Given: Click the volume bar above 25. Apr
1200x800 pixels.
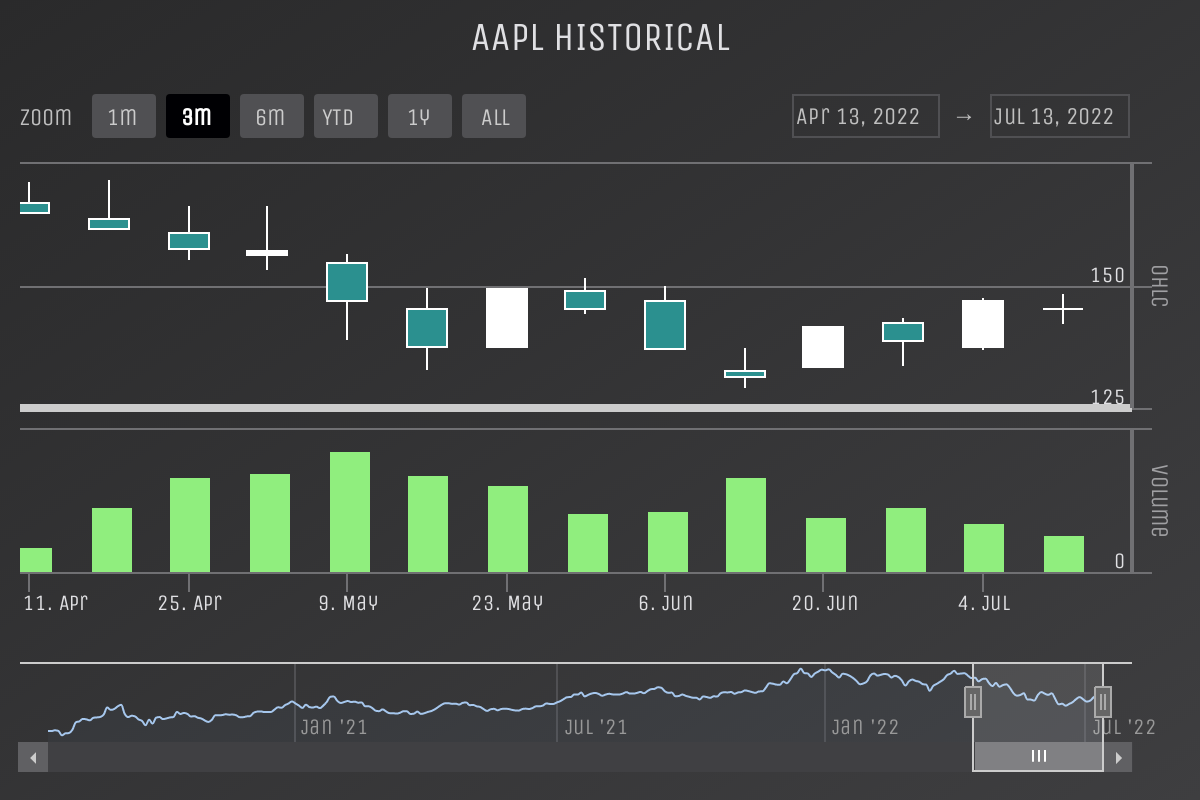Looking at the screenshot, I should pyautogui.click(x=190, y=525).
